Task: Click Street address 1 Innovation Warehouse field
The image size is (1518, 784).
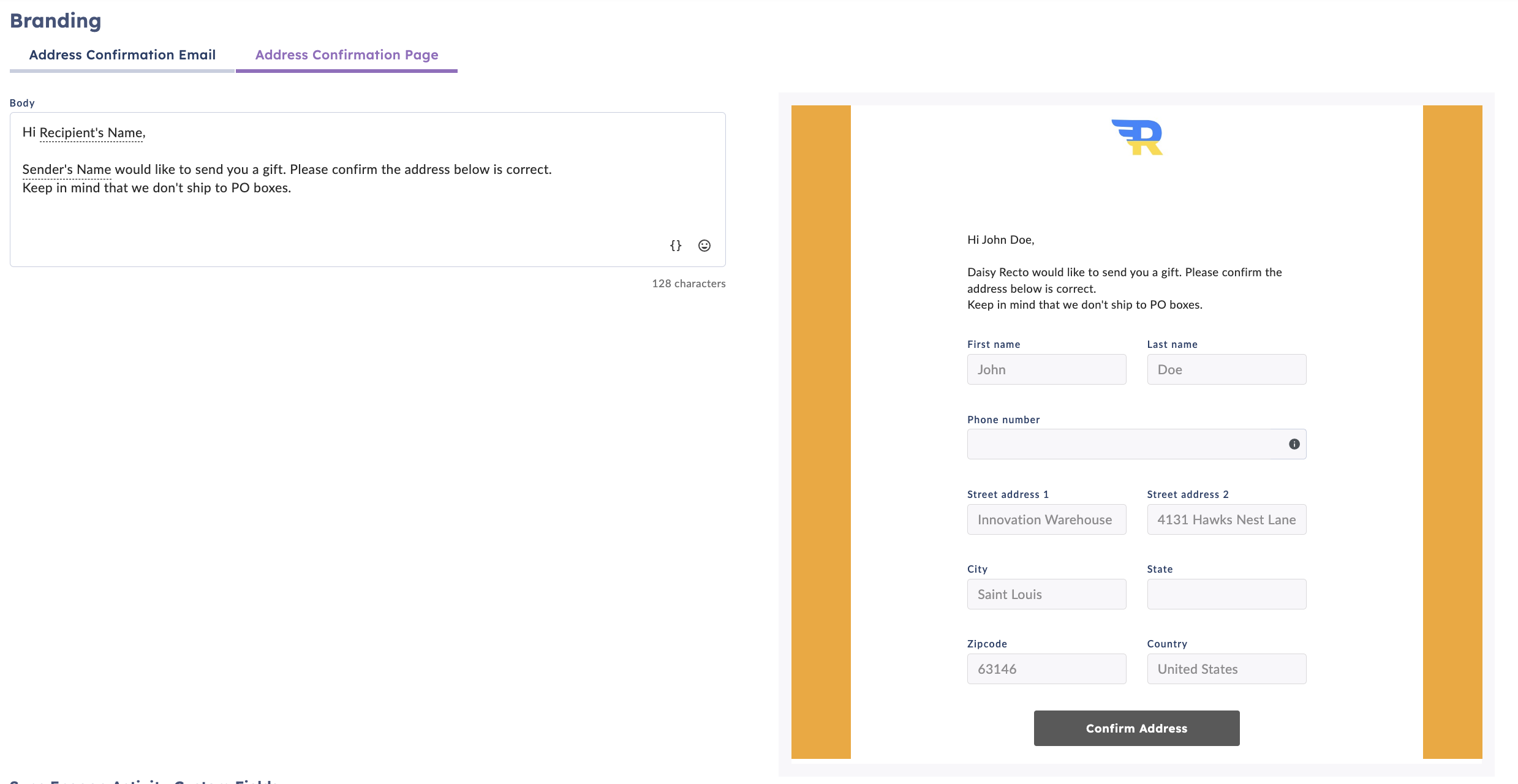Action: [x=1047, y=519]
